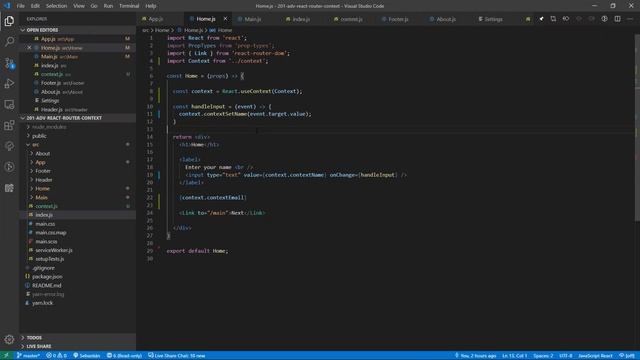Viewport: 640px width, 360px height.
Task: Close the Home.js editor tab
Action: click(225, 19)
